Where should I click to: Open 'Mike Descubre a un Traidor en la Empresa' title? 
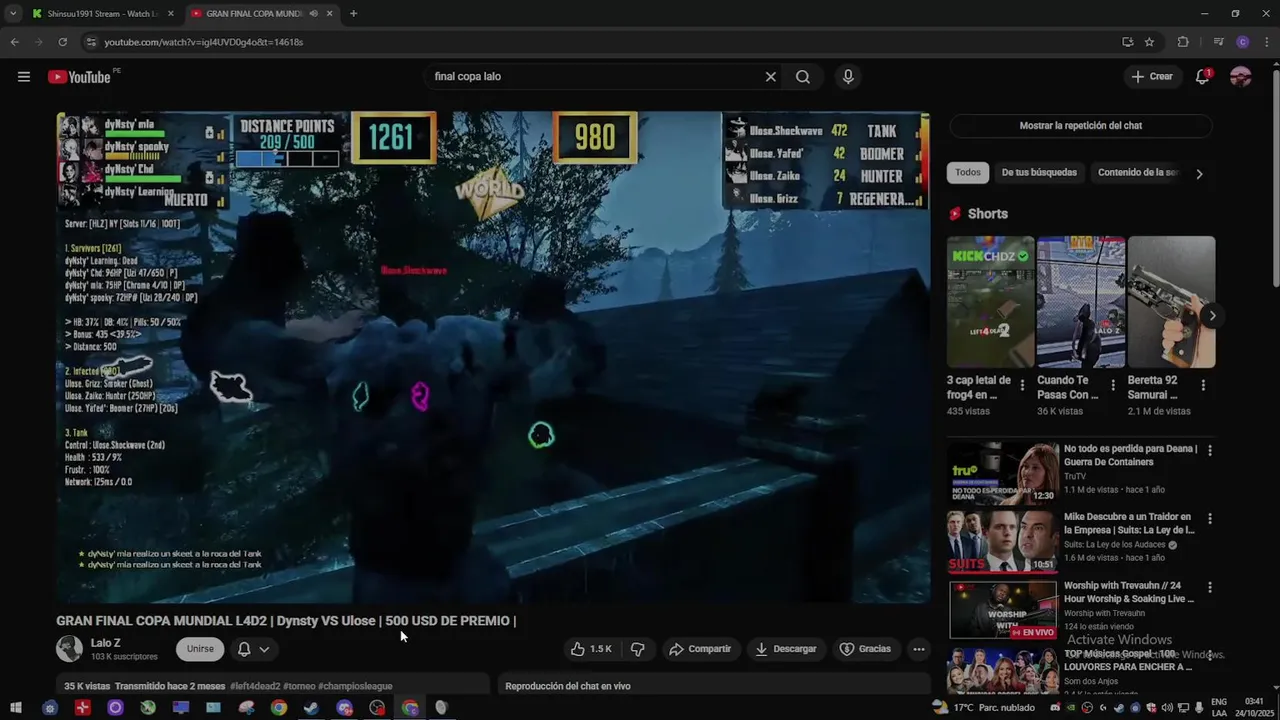1129,524
